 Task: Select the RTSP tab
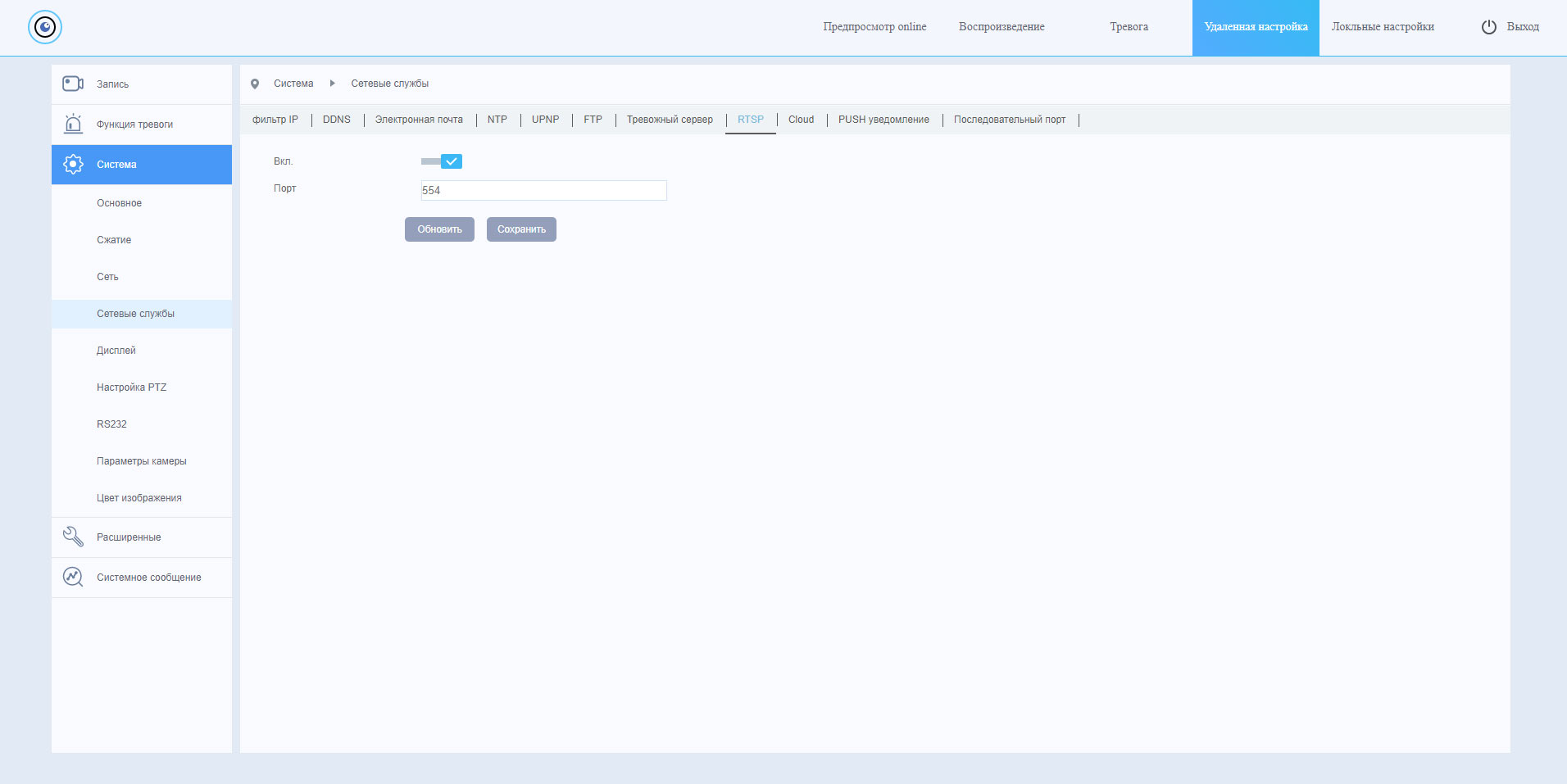tap(751, 120)
